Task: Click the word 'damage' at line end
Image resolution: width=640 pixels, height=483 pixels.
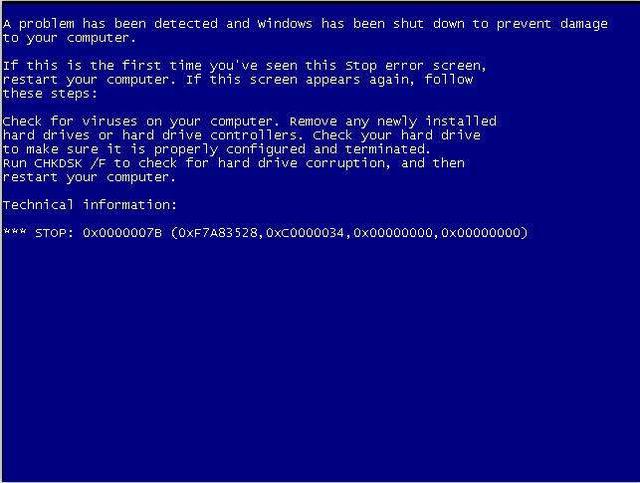Action: [584, 24]
